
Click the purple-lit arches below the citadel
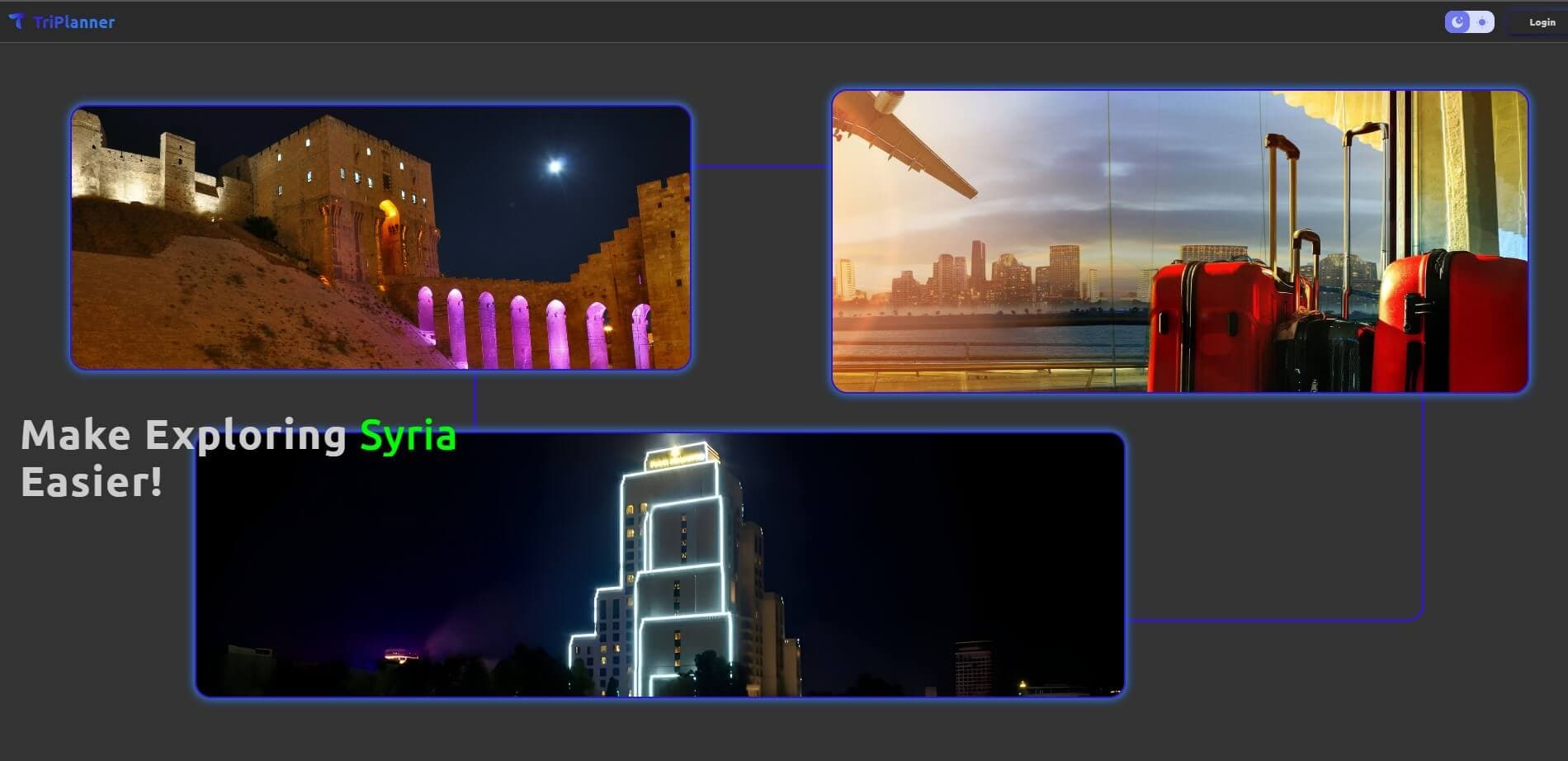coord(528,330)
